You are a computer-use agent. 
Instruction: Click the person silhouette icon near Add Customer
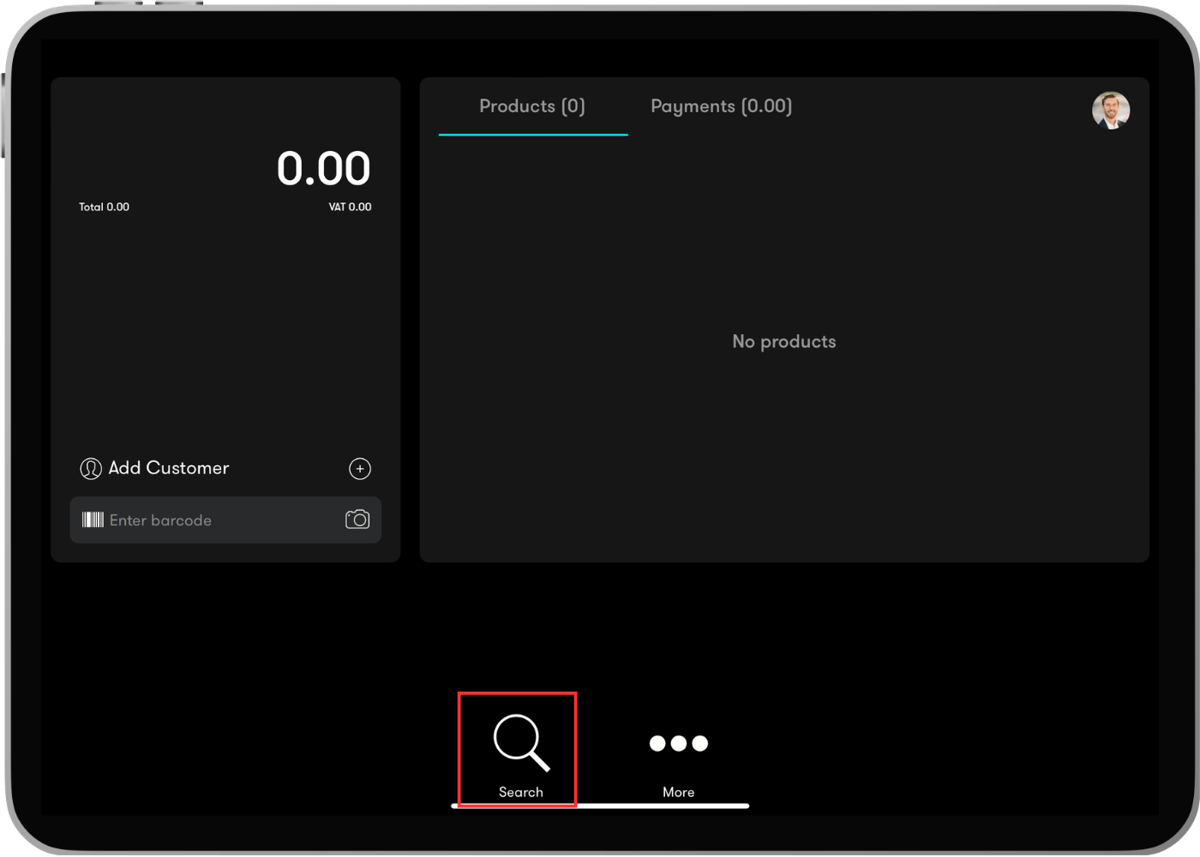tap(91, 468)
